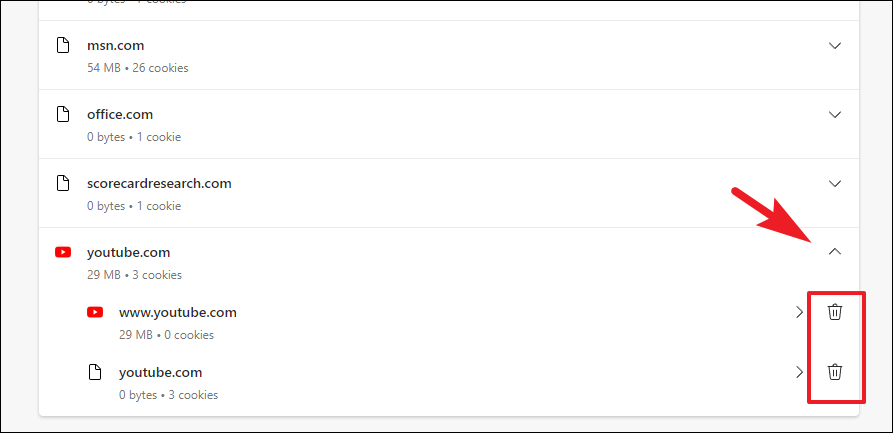Screen dimensions: 893x433
Task: Open details arrow for www.youtube.com
Action: [800, 312]
